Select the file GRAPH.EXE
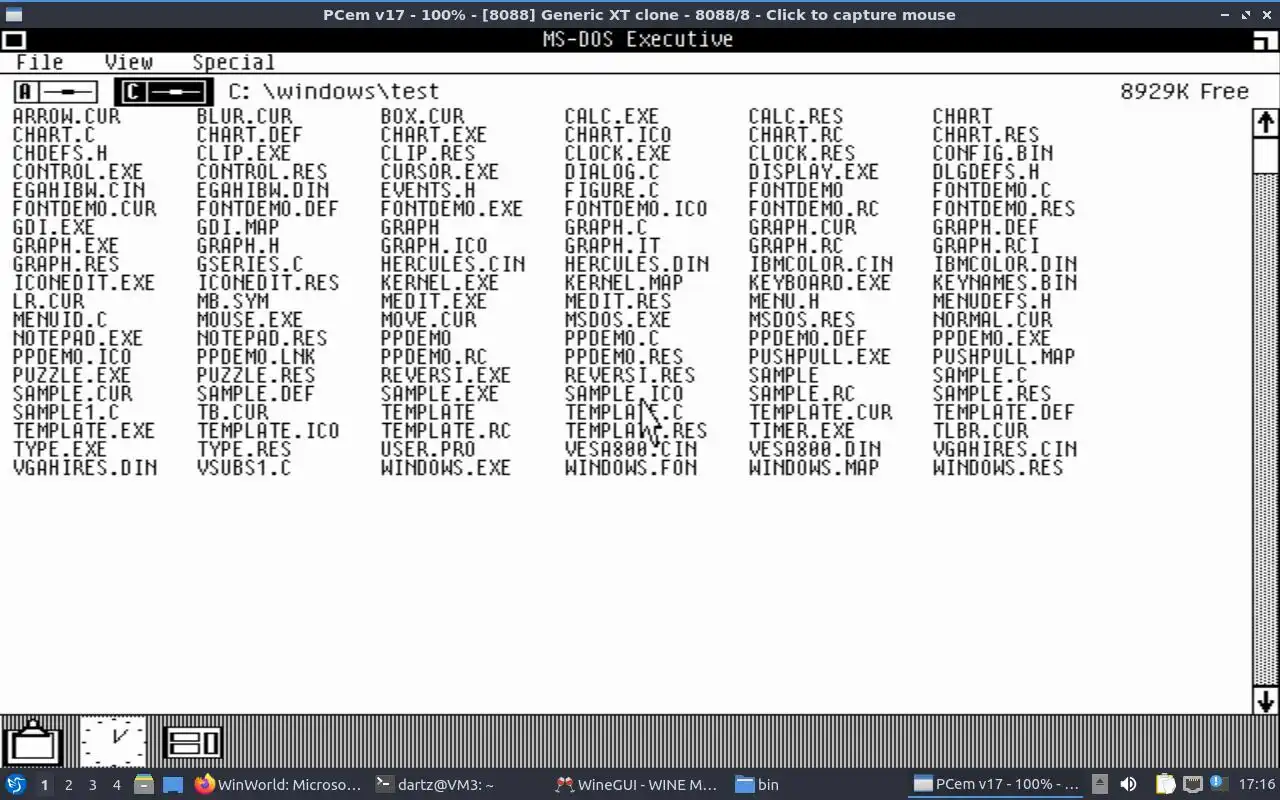Viewport: 1280px width, 800px height. point(66,246)
